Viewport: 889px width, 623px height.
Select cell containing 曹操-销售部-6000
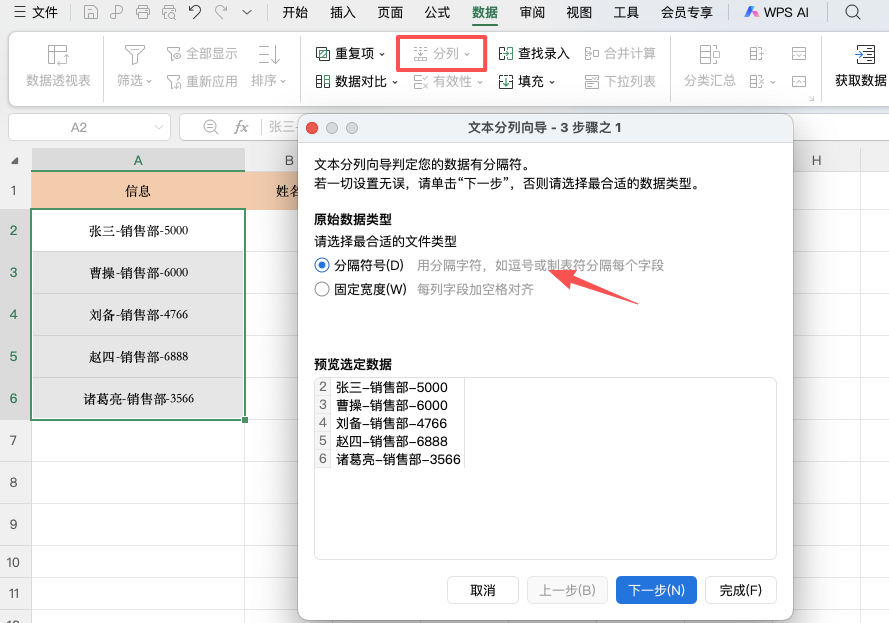coord(138,273)
